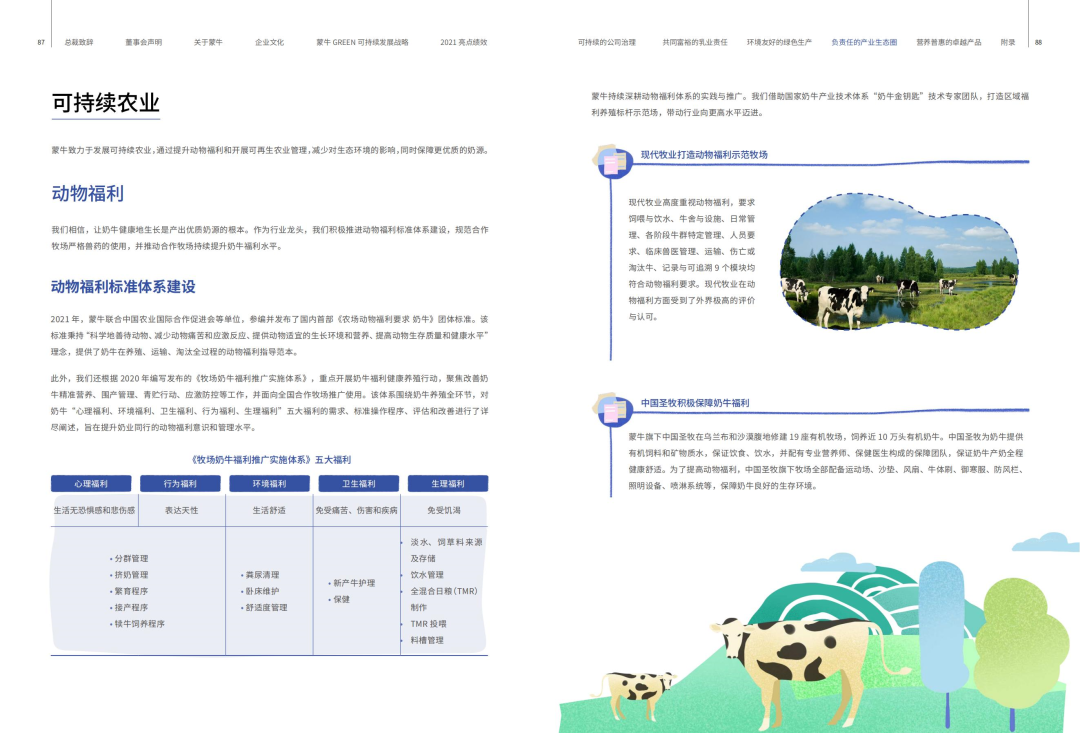This screenshot has height=733, width=1080.
Task: Open the 董事会声明 navigation item
Action: (143, 43)
